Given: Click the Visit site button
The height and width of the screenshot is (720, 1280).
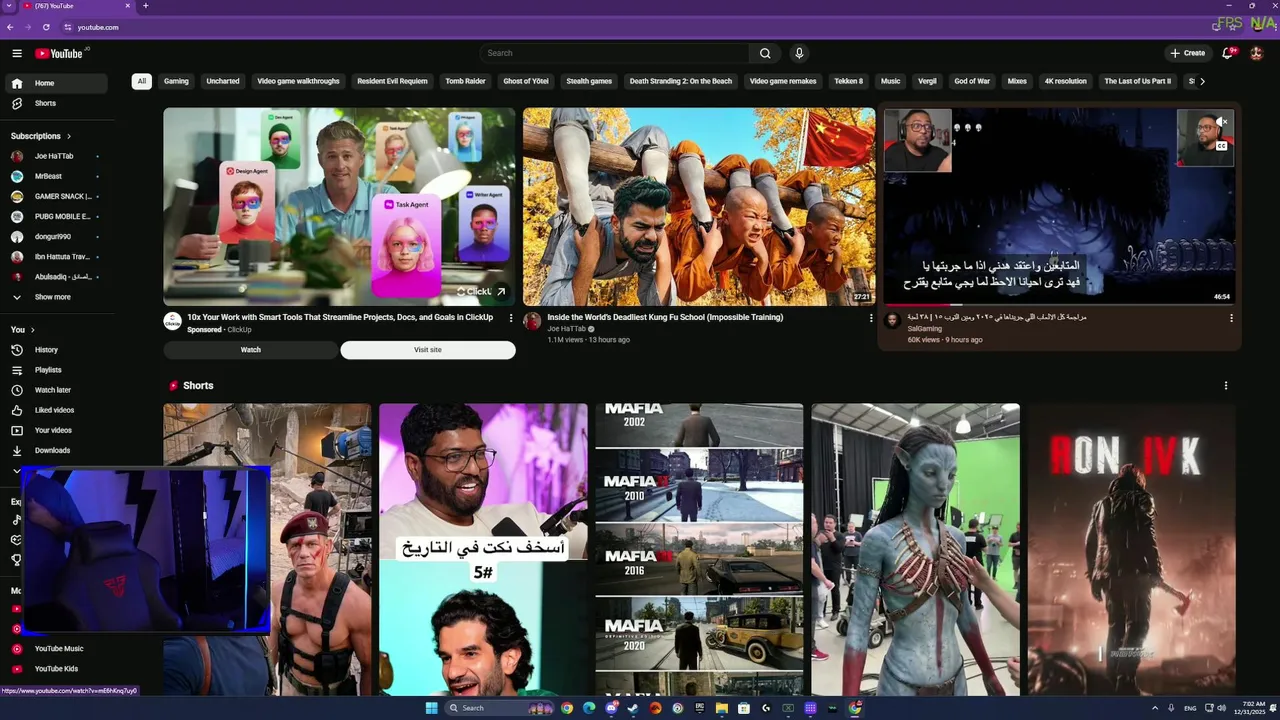Looking at the screenshot, I should point(428,350).
